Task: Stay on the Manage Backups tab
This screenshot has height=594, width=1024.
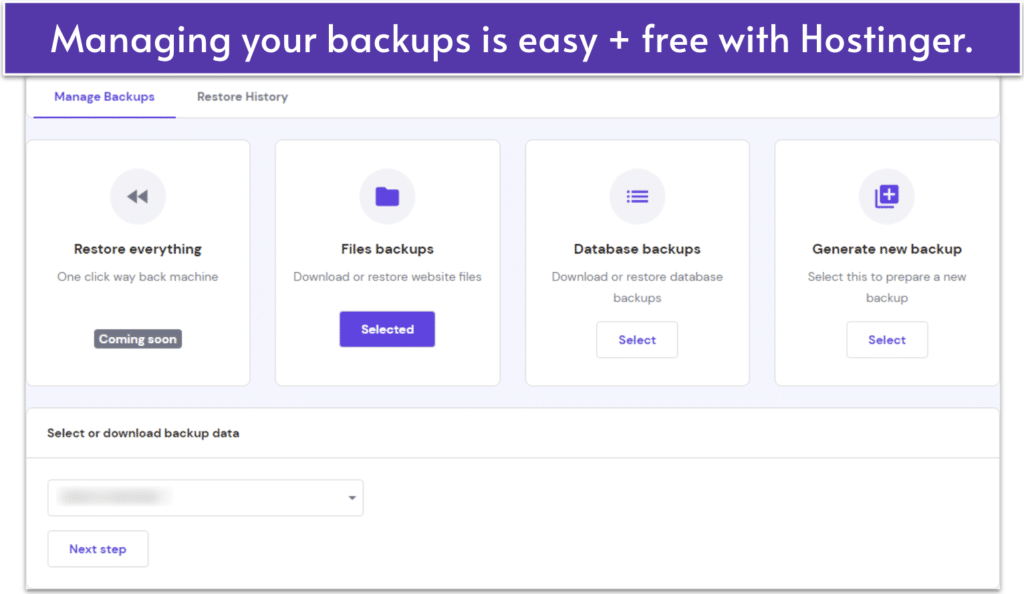Action: (x=104, y=97)
